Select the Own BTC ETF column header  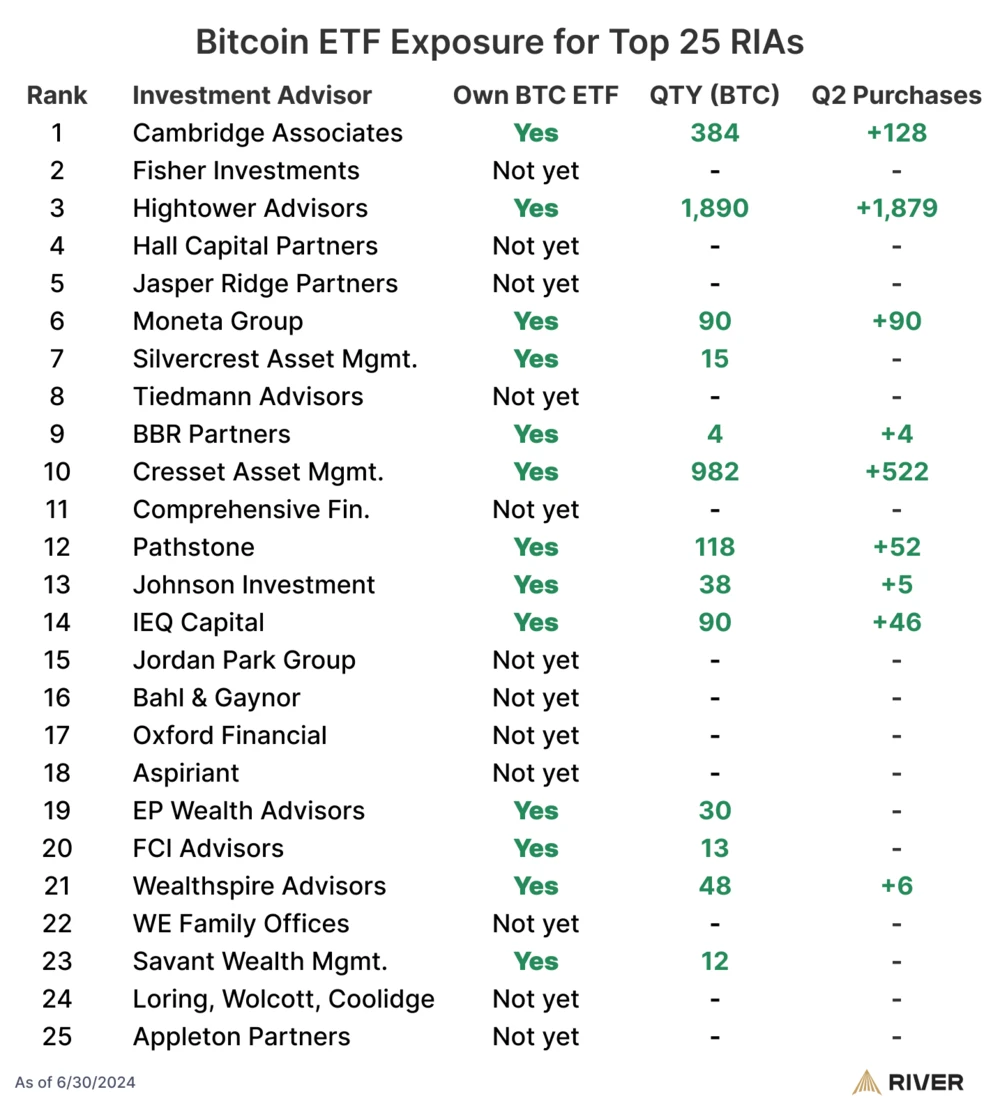(536, 96)
